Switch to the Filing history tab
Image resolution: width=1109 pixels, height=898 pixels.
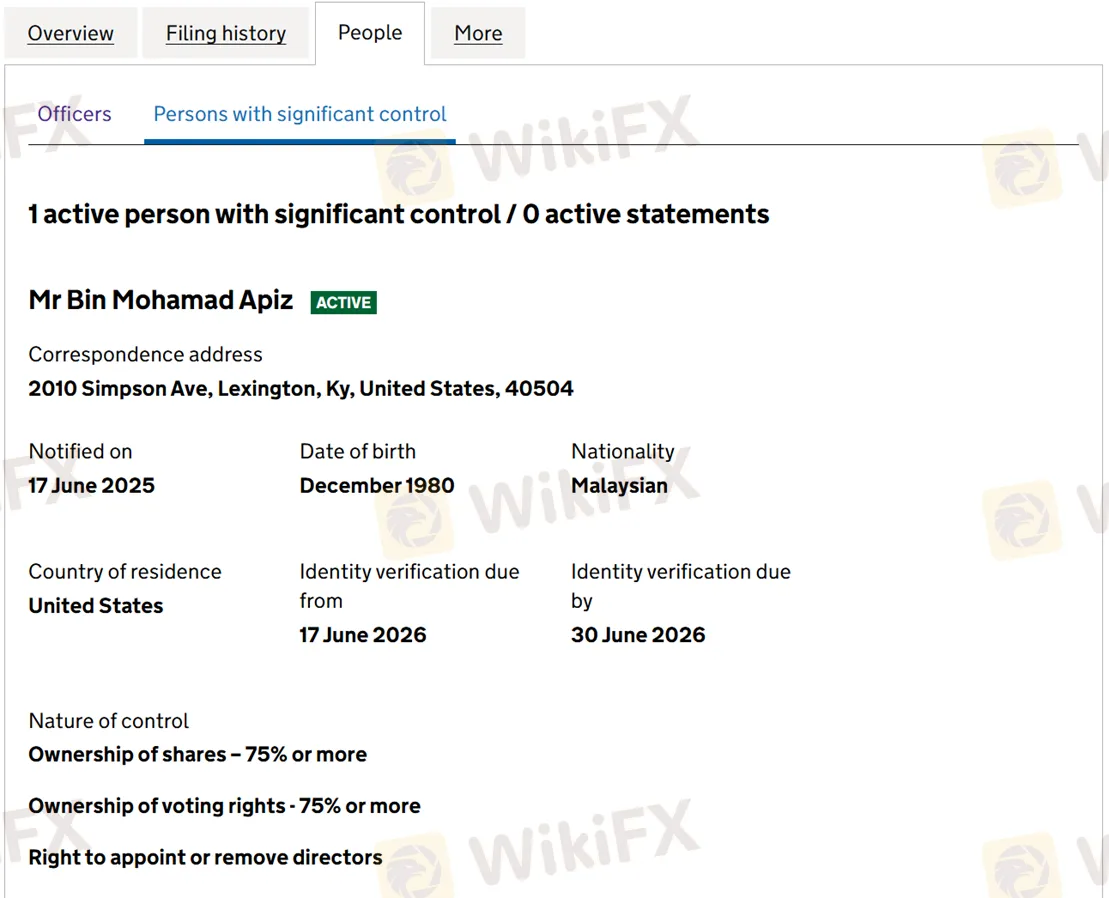point(226,34)
